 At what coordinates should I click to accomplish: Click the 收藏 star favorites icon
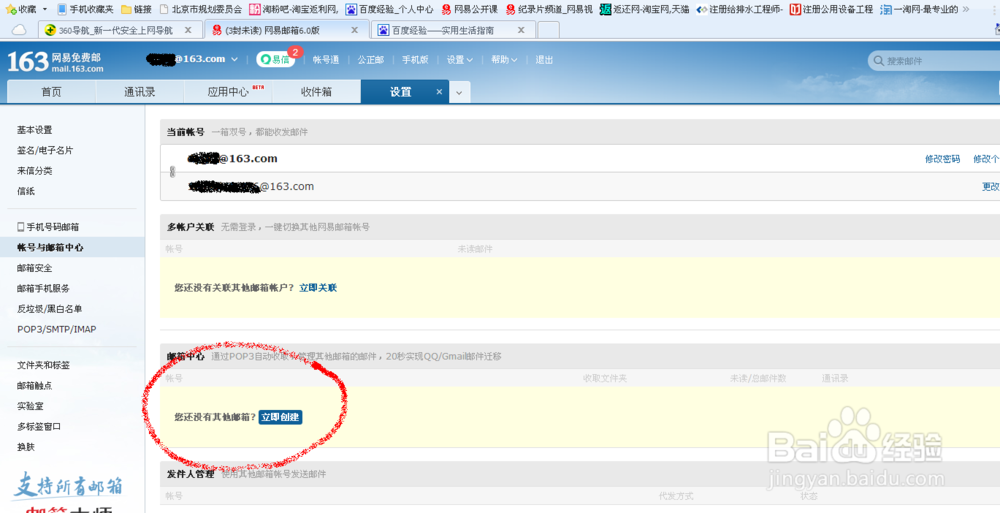(x=11, y=10)
